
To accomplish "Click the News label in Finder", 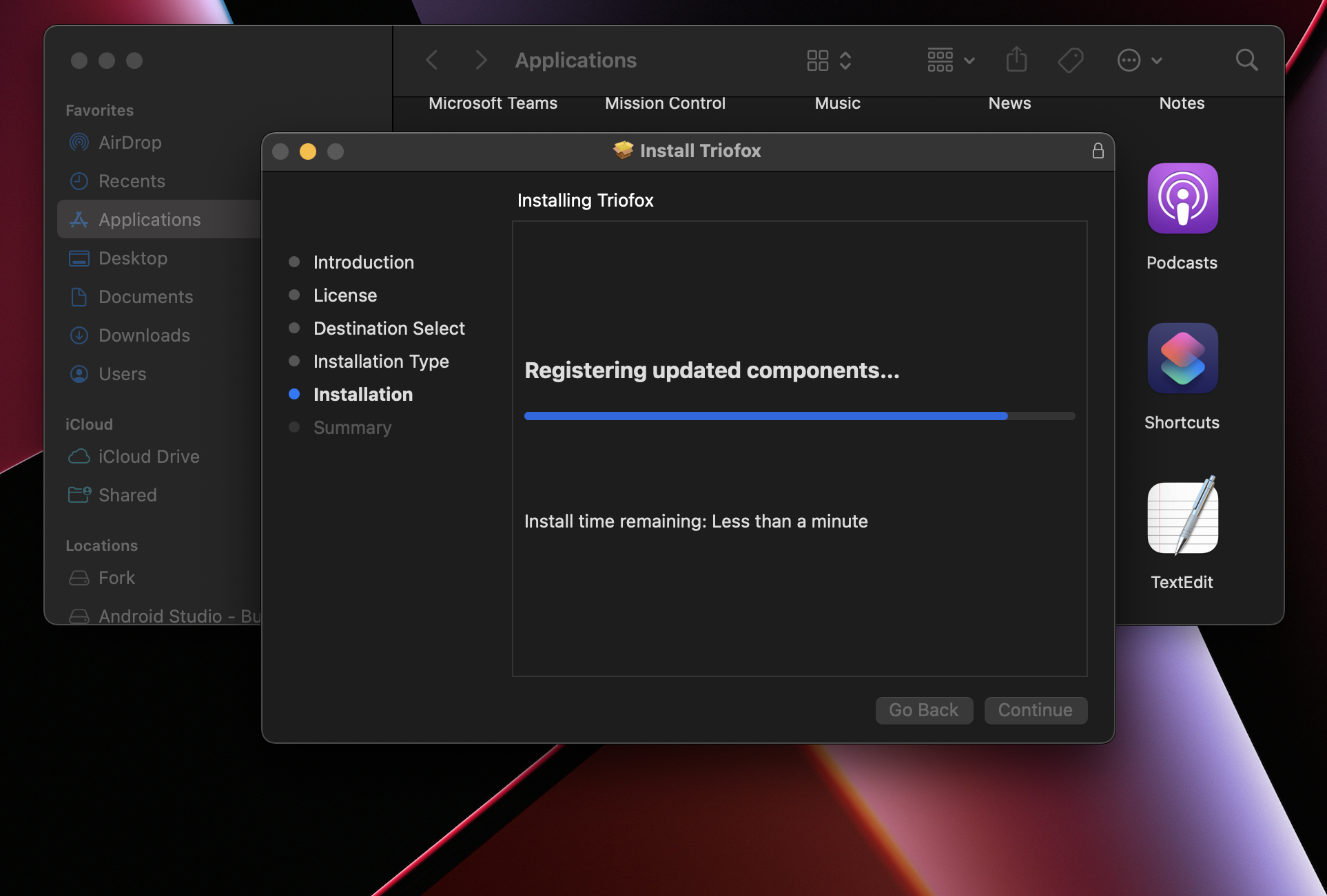I will (x=1009, y=103).
